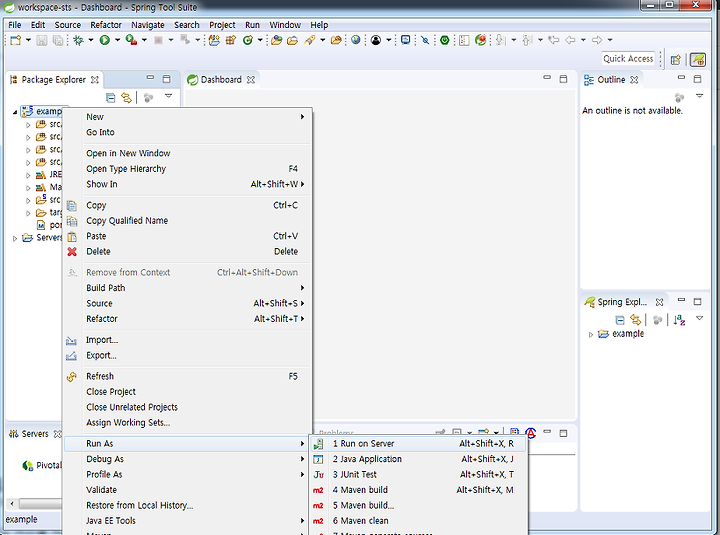The width and height of the screenshot is (720, 535).
Task: Click the Open Perspective icon
Action: [x=675, y=59]
